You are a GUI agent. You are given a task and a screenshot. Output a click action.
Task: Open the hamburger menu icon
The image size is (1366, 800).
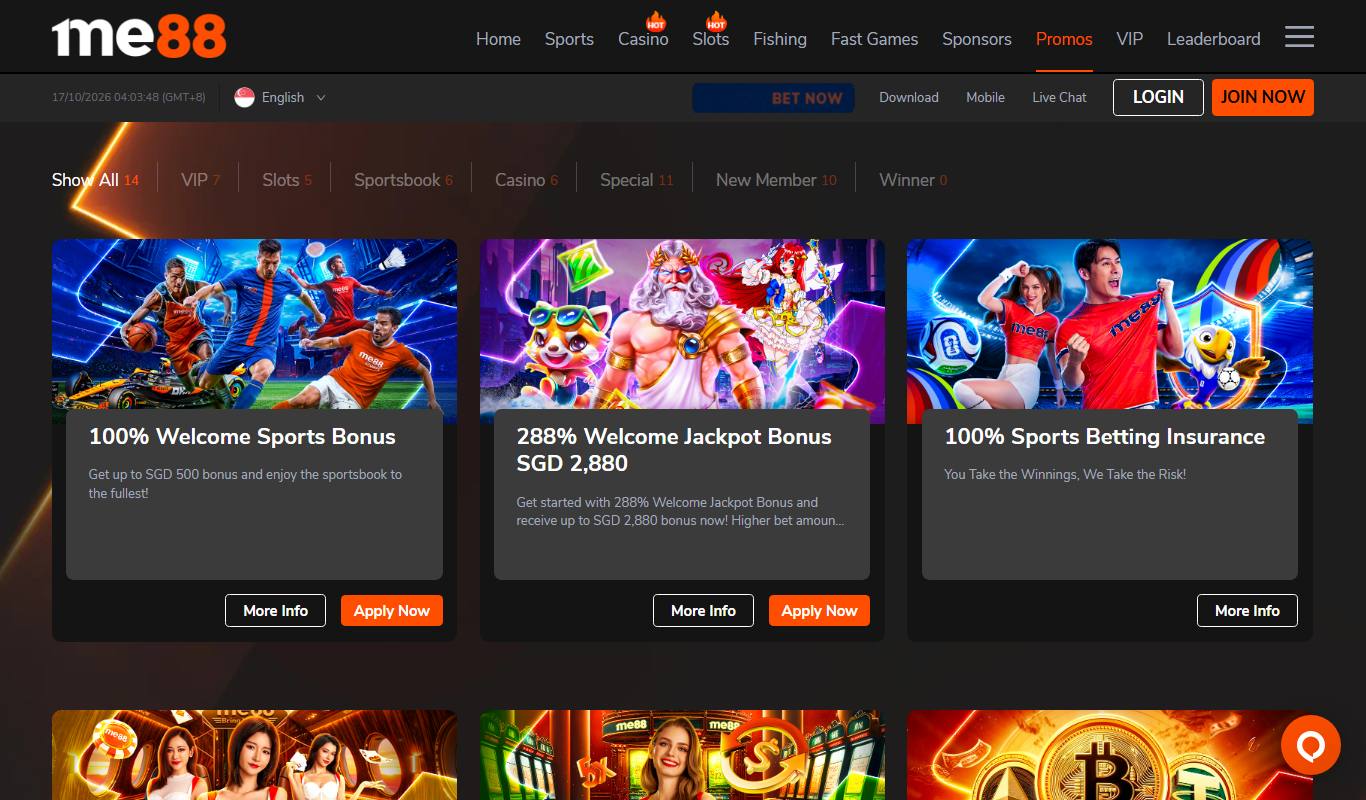click(1299, 37)
